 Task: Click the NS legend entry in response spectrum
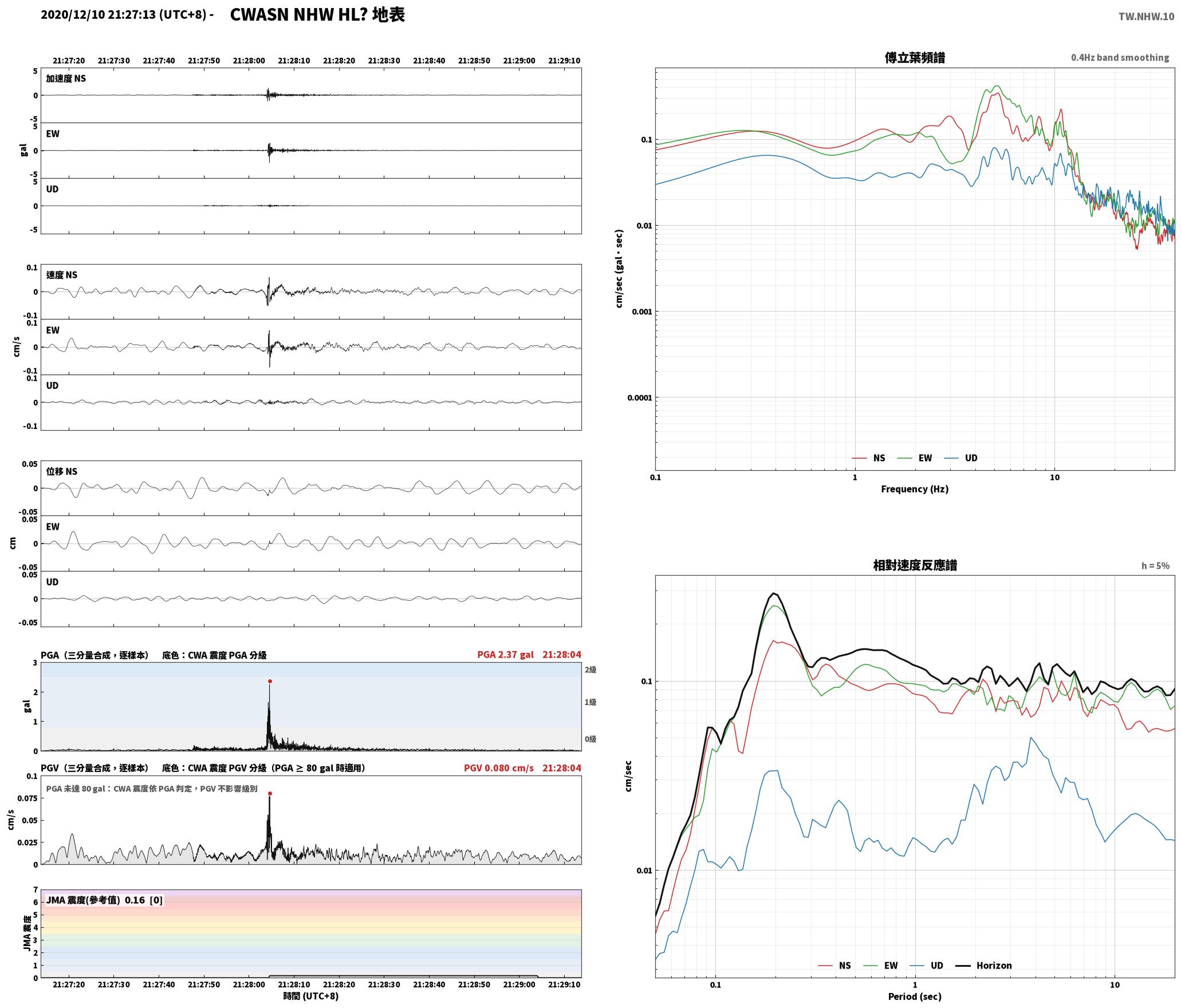(834, 966)
